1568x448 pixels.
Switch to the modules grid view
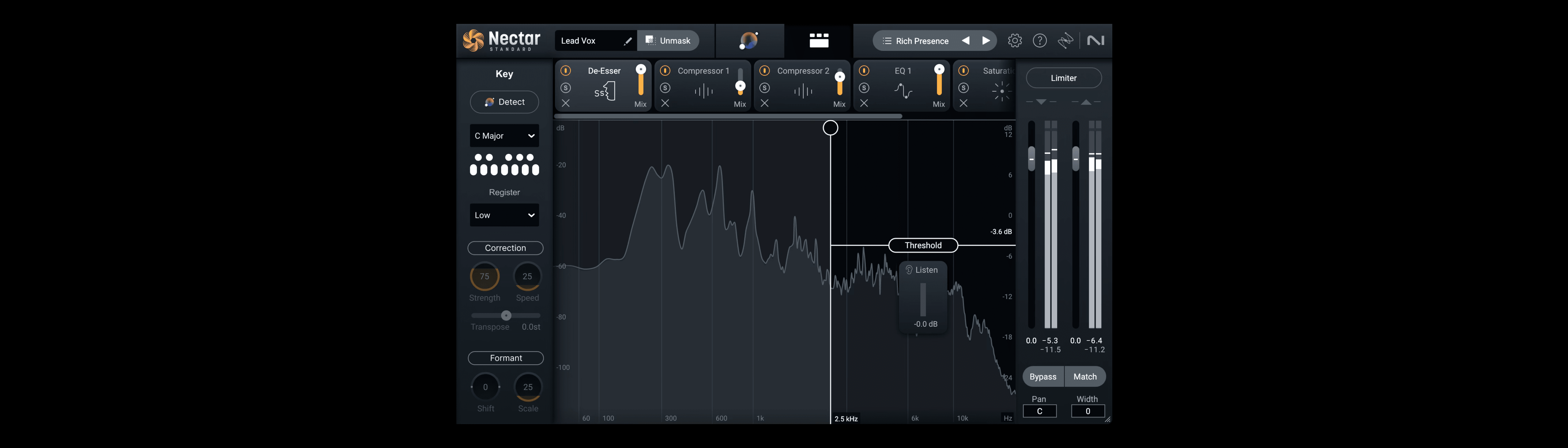[x=819, y=41]
